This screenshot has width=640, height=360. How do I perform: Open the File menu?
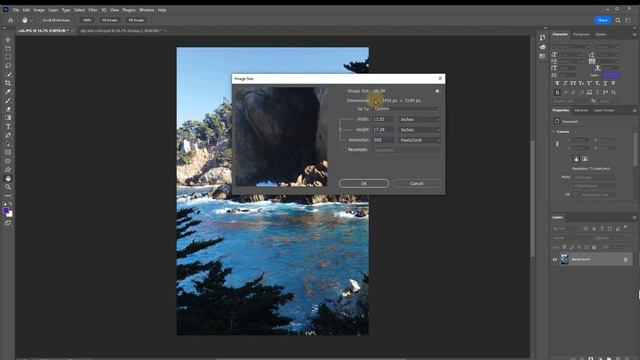(16, 10)
